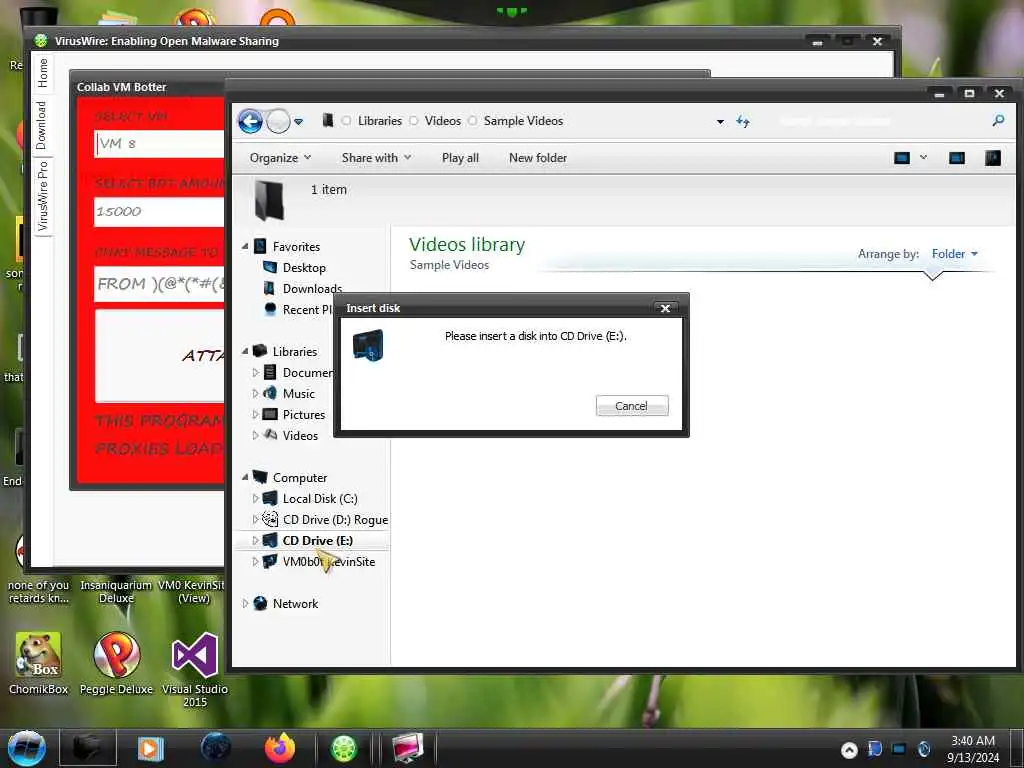Click the Sample Videos breadcrumb

tap(523, 121)
